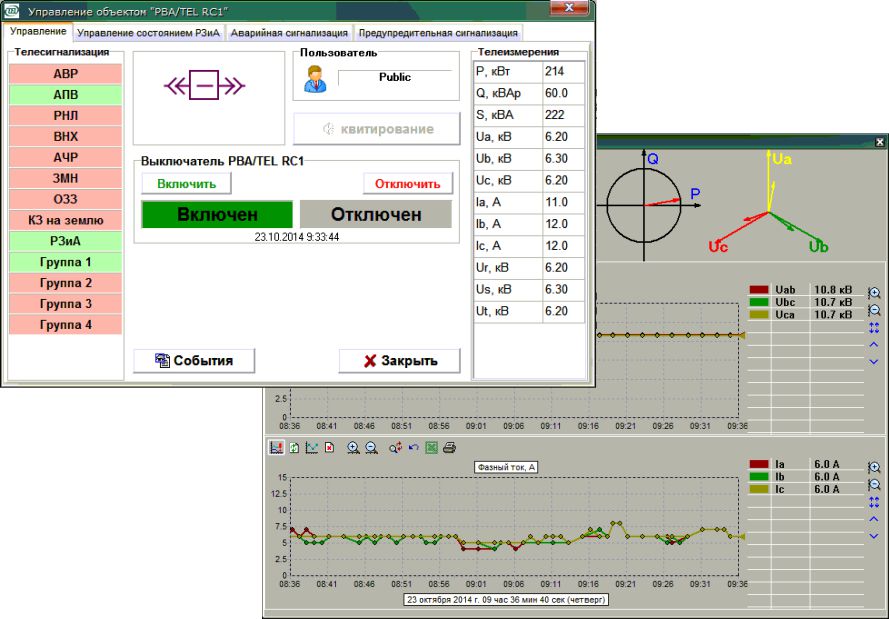Click up chevron beside the phase current chart
The image size is (889, 619).
(x=874, y=519)
